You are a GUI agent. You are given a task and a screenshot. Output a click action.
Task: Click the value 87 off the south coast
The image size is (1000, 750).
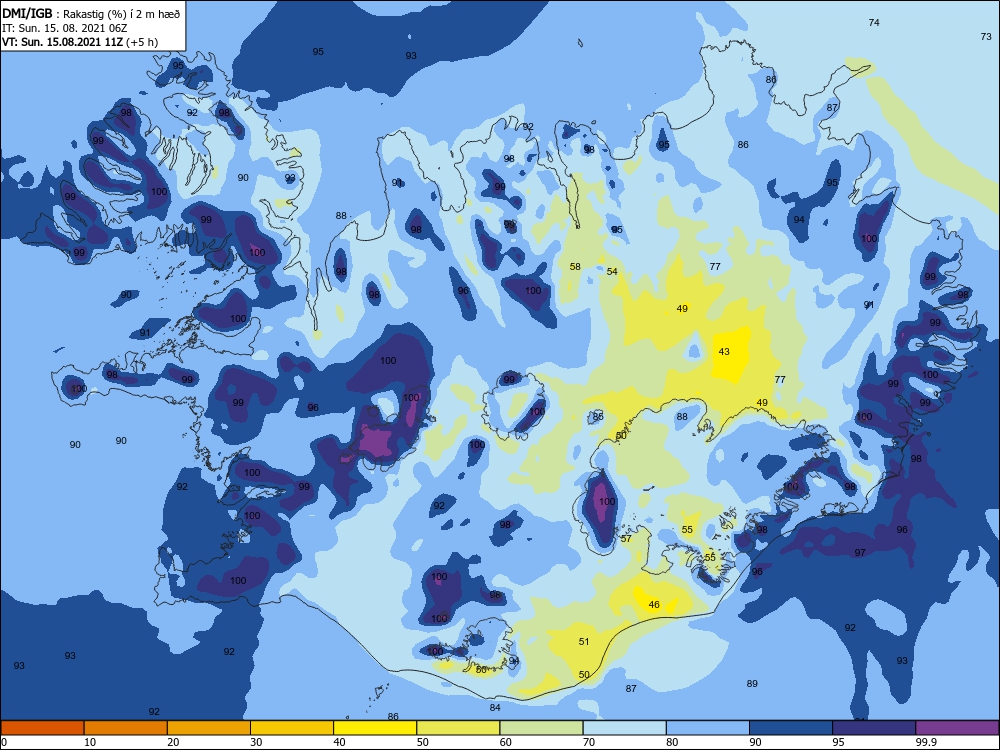[x=631, y=689]
